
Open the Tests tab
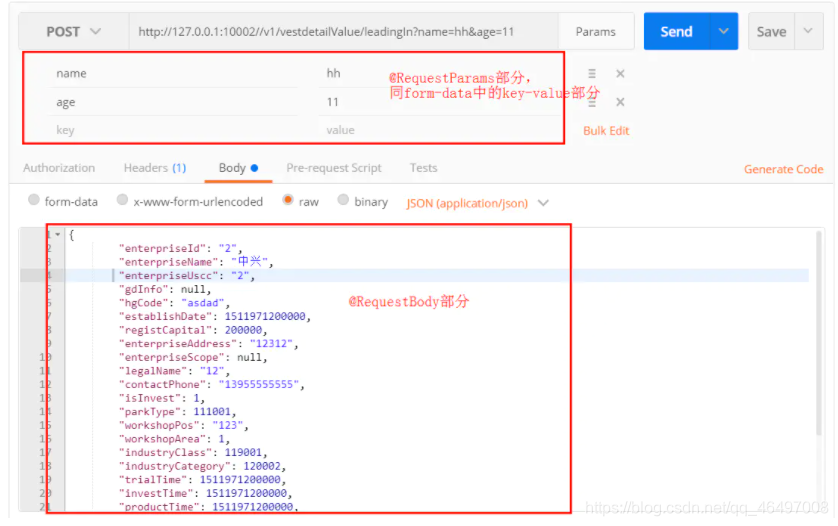(423, 168)
